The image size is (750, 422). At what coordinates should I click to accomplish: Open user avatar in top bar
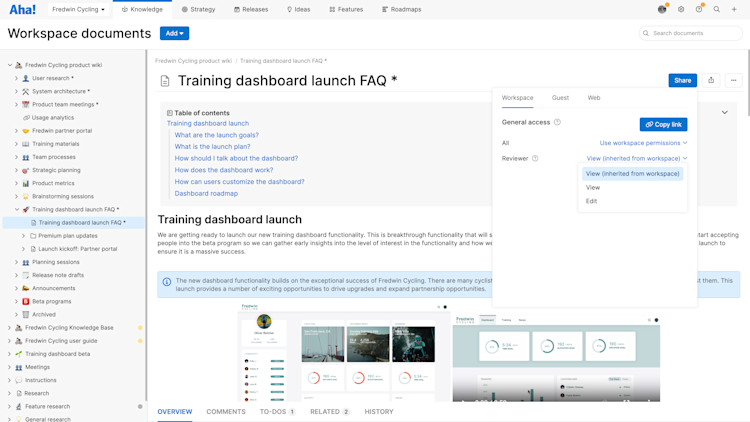[x=662, y=9]
